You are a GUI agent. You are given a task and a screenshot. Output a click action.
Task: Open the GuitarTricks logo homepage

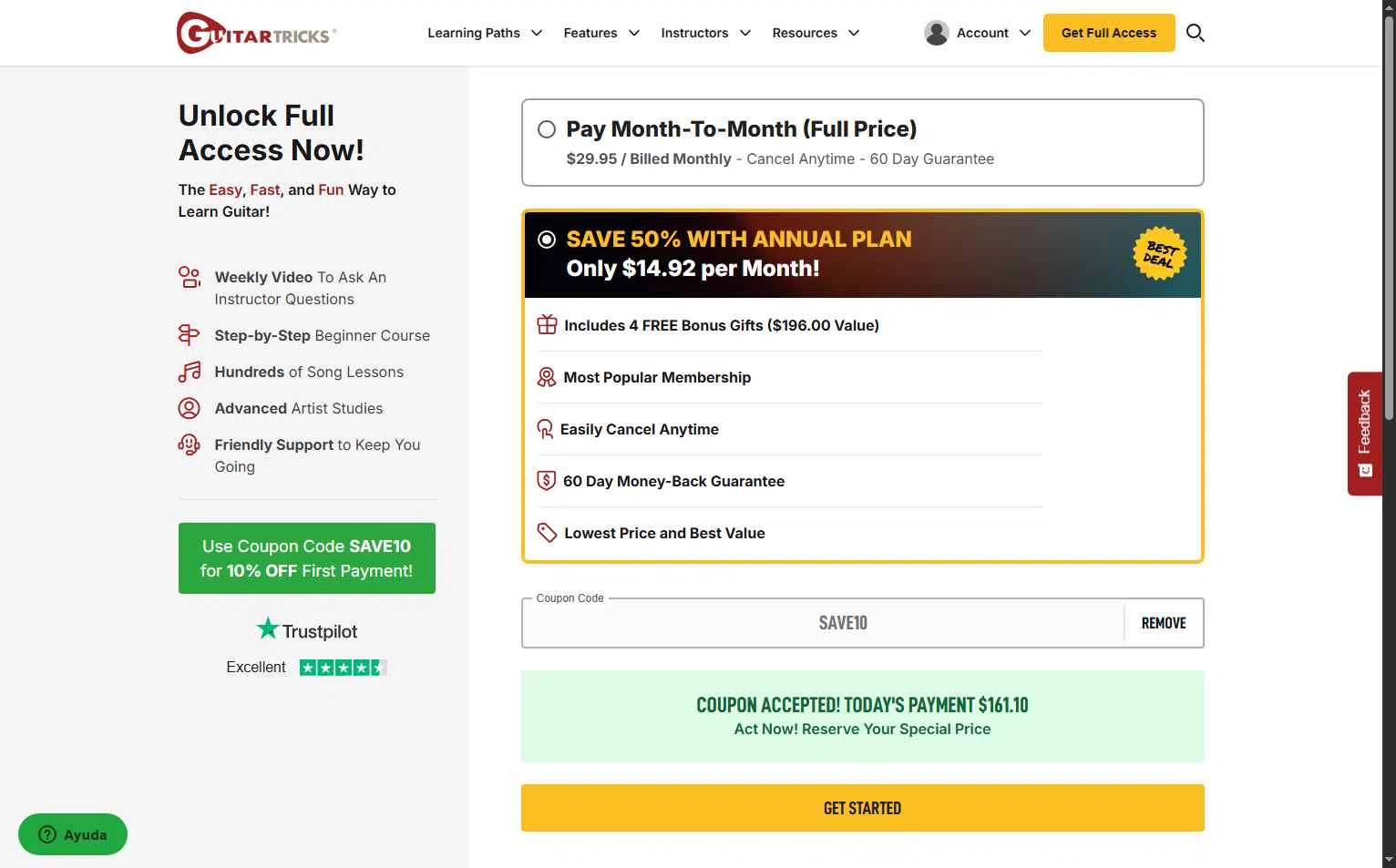256,33
